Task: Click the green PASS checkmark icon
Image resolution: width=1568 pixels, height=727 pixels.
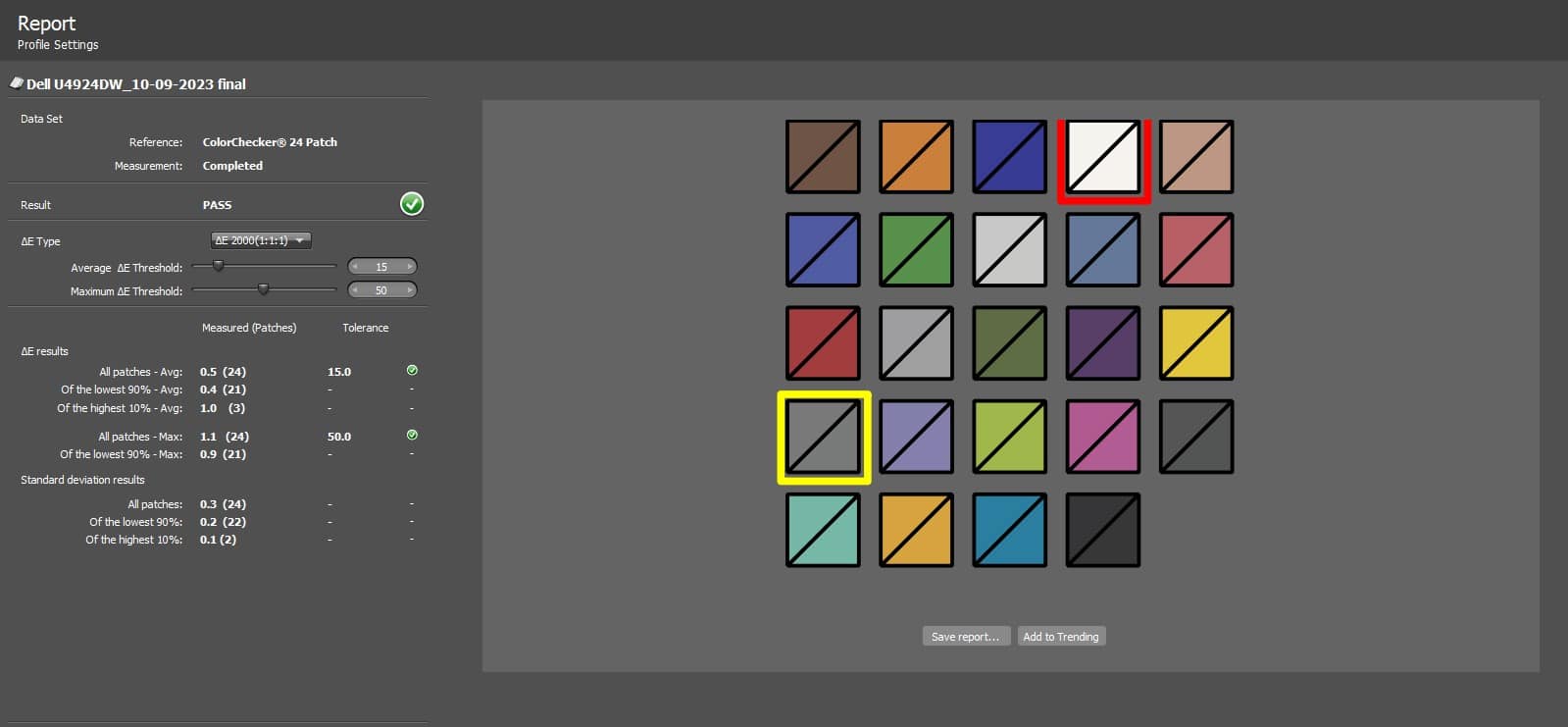Action: click(412, 204)
